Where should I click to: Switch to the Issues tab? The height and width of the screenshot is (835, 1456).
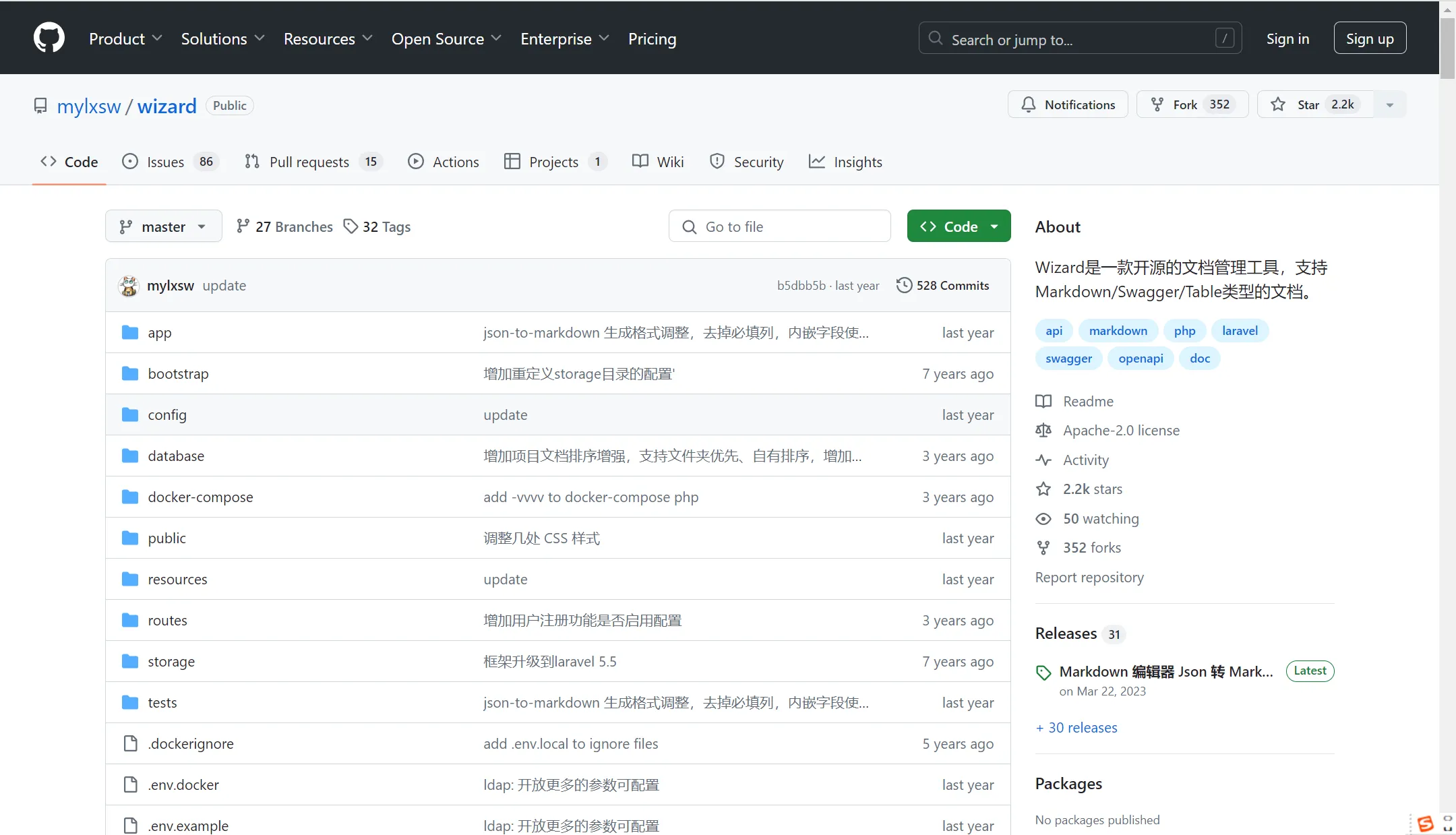(x=170, y=162)
